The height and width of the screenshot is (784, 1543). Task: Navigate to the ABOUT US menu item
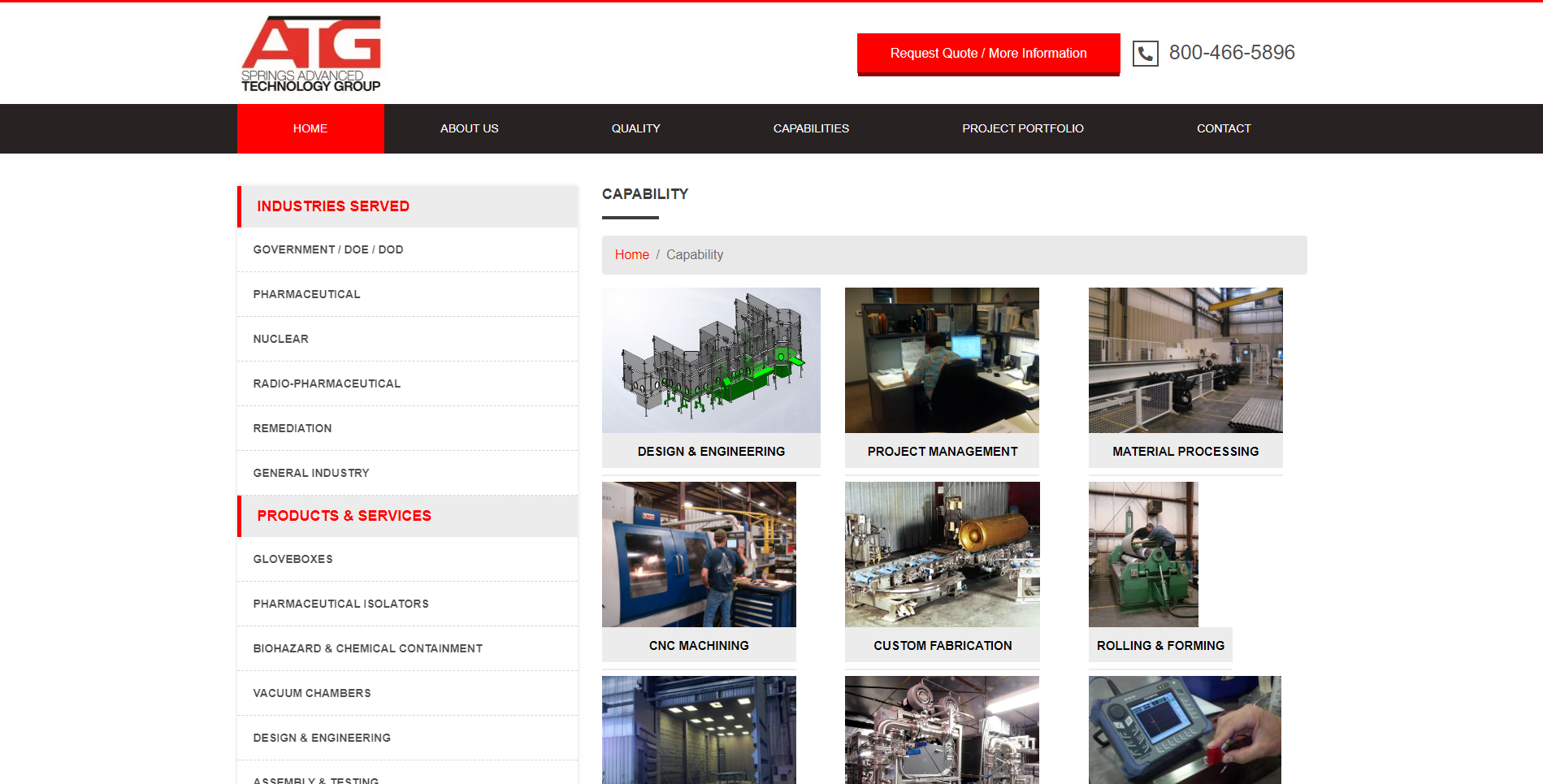coord(469,128)
